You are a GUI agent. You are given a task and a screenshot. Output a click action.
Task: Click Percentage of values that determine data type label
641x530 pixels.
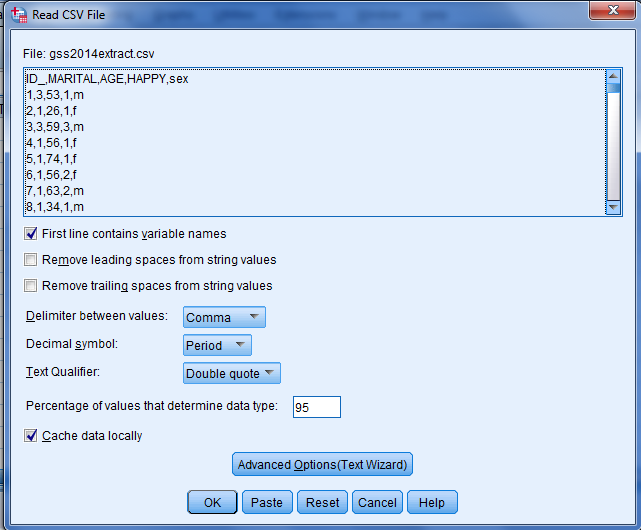pyautogui.click(x=152, y=406)
